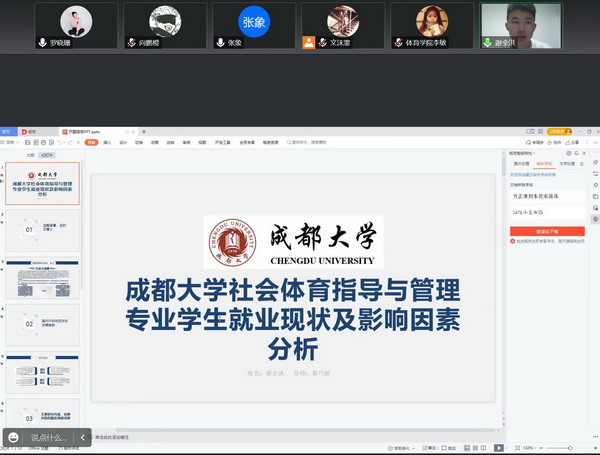Click the 协作 collaborate button
600x455 pixels.
(554, 142)
